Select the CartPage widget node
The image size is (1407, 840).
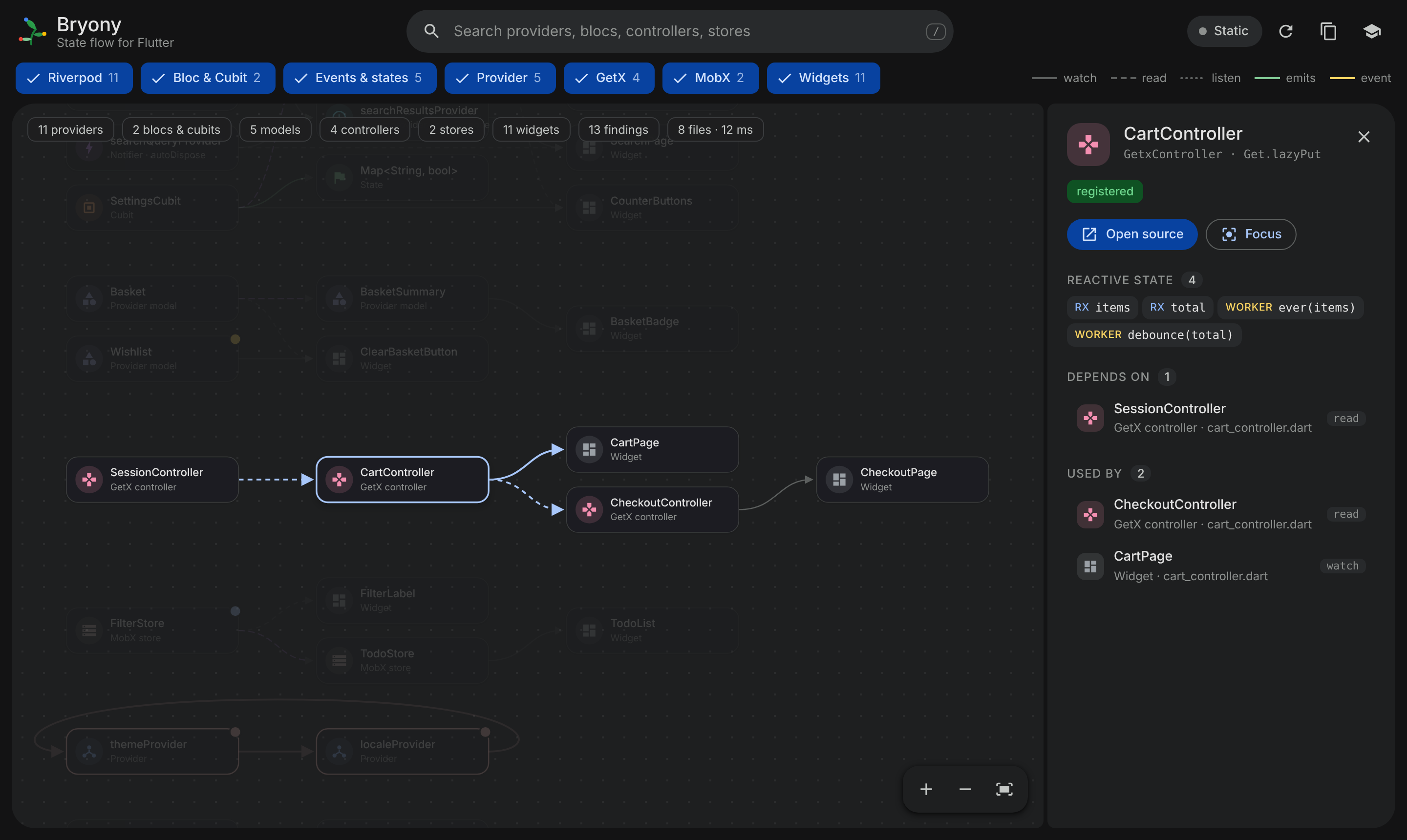click(652, 449)
